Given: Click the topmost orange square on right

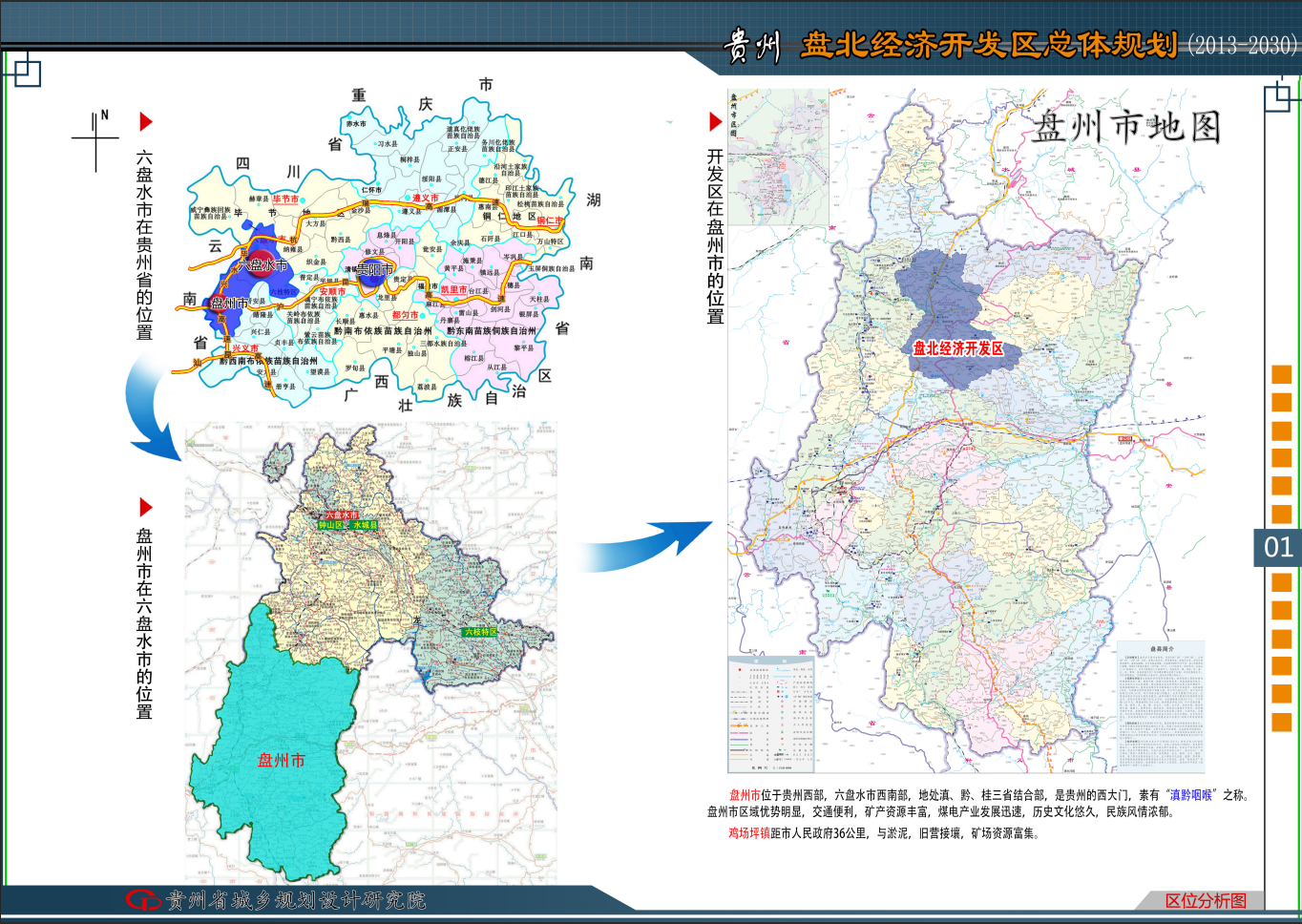Looking at the screenshot, I should (1281, 374).
